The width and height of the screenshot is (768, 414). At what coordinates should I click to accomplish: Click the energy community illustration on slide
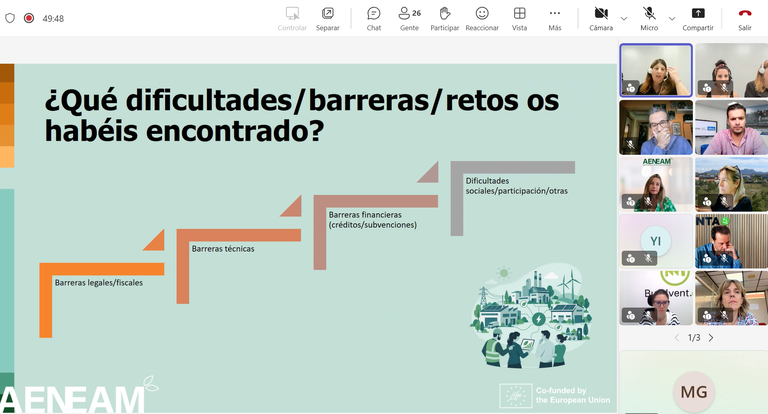click(531, 317)
